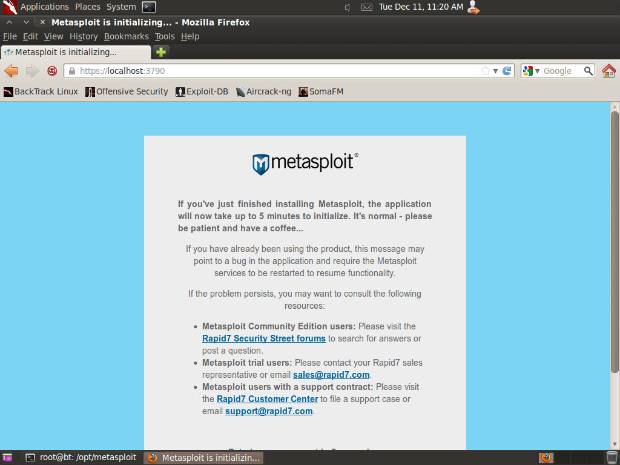
Task: Click the back navigation arrow
Action: (12, 71)
